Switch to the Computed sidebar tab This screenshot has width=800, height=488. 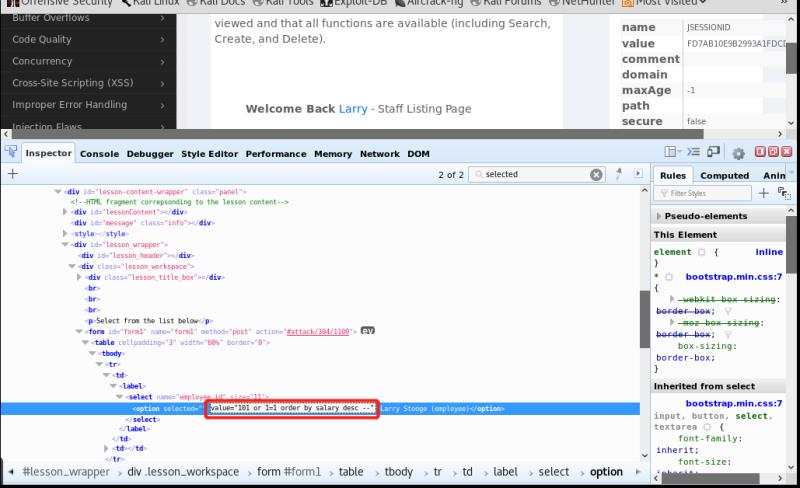click(x=724, y=176)
